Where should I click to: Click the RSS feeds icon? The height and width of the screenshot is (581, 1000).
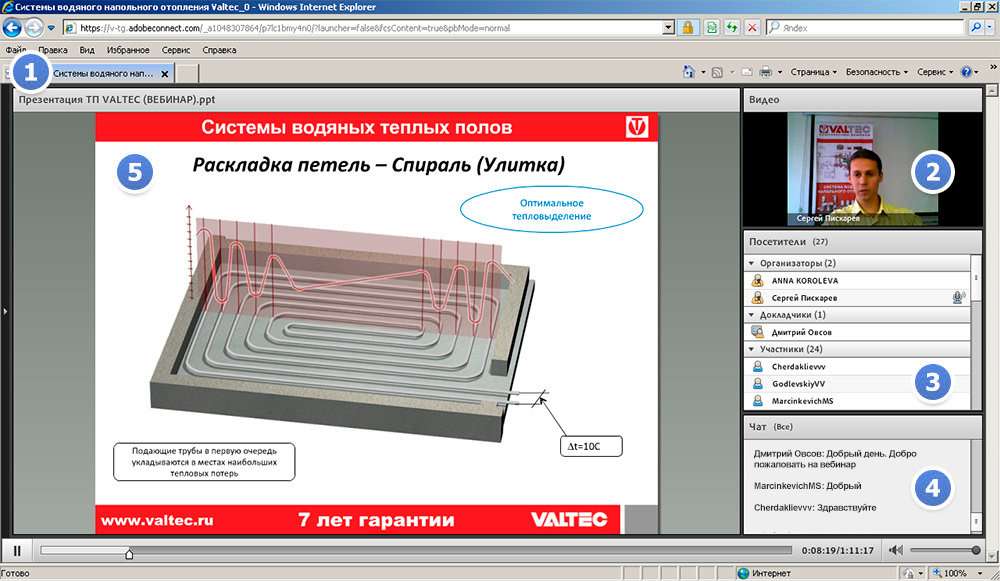pos(717,72)
